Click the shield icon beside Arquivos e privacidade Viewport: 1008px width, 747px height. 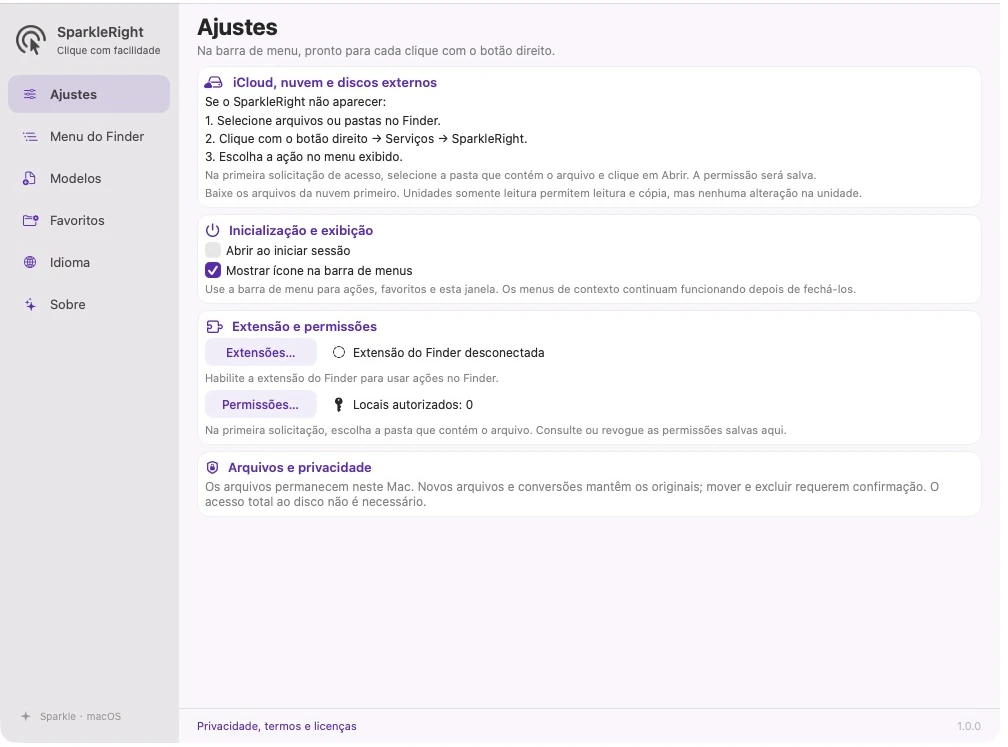tap(212, 467)
